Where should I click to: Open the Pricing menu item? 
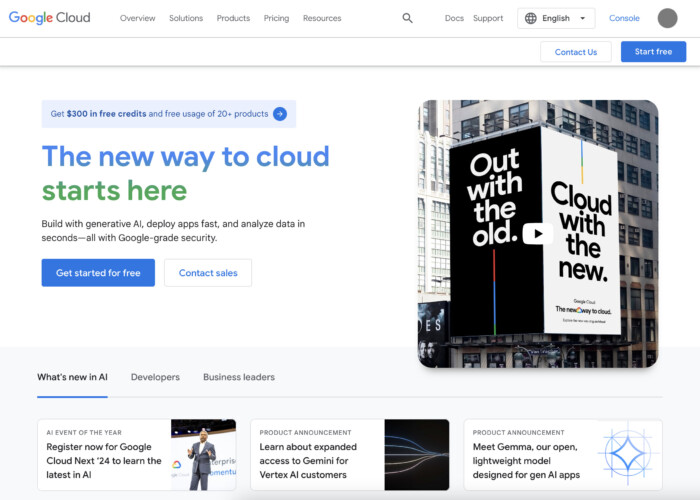tap(276, 18)
